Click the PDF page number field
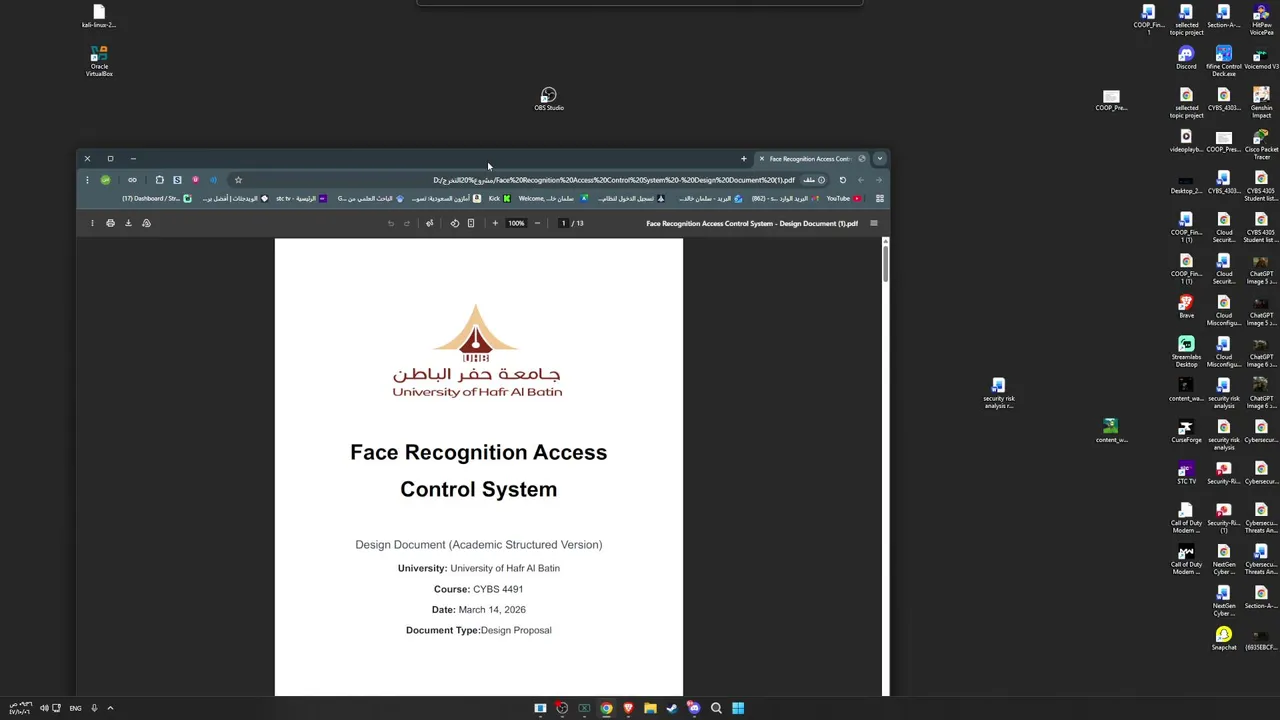 (x=563, y=223)
